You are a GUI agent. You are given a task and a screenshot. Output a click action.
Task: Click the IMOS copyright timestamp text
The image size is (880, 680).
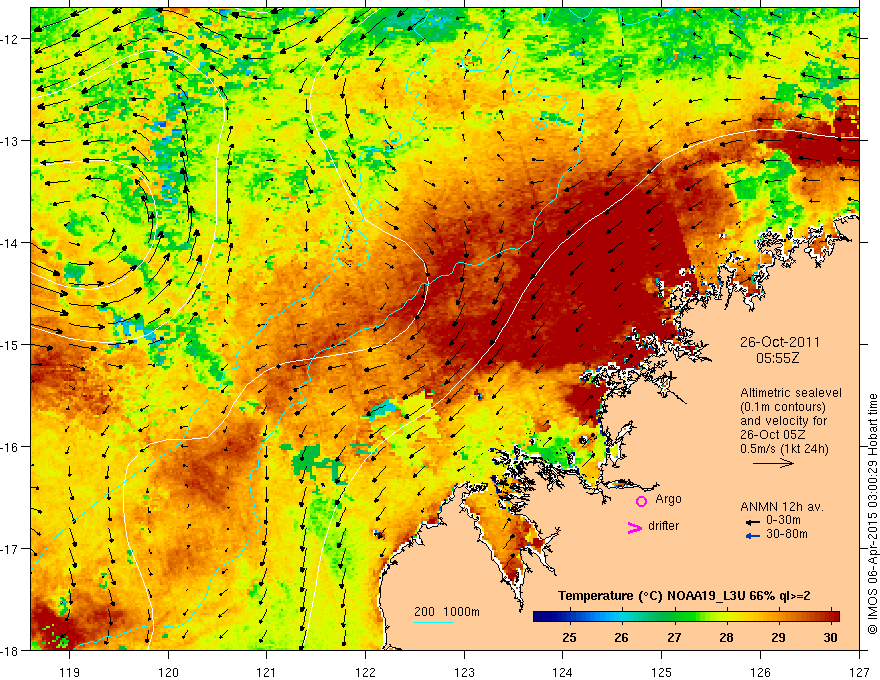(x=872, y=514)
